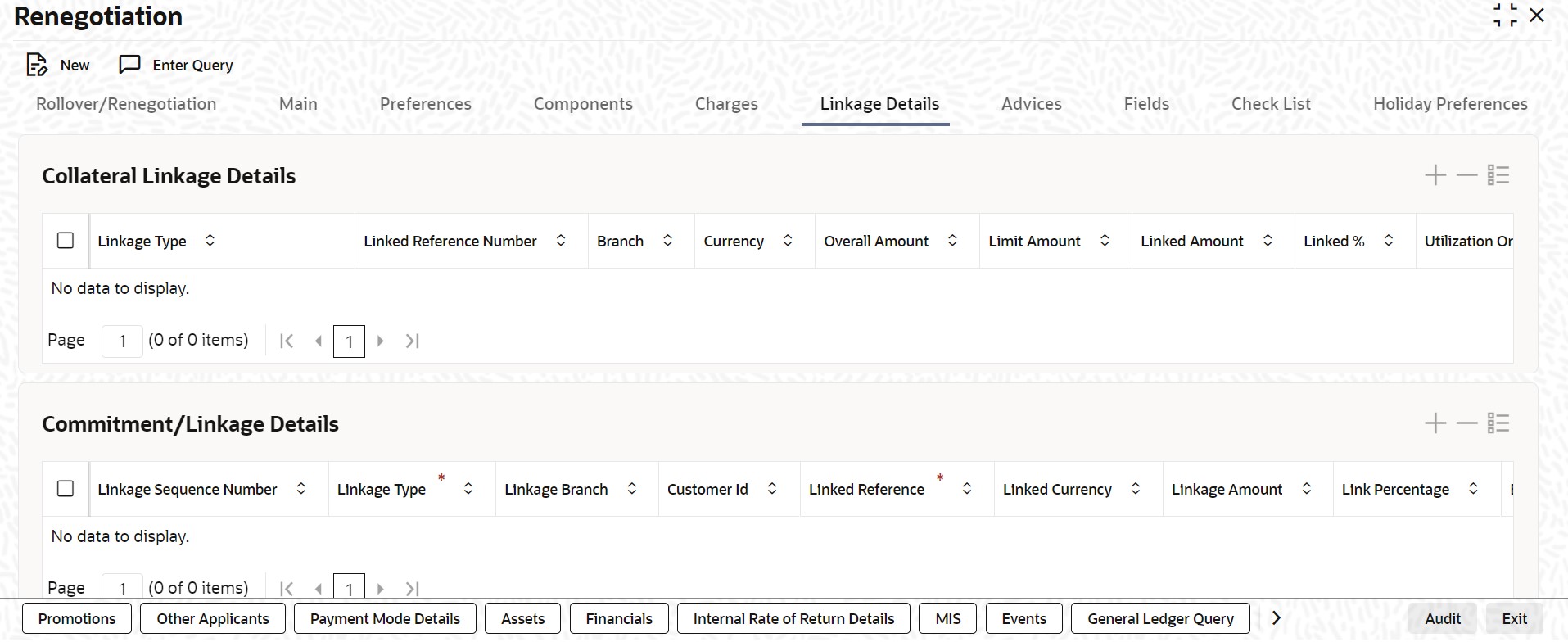Show more bottom buttons with the right chevron

tap(1276, 618)
